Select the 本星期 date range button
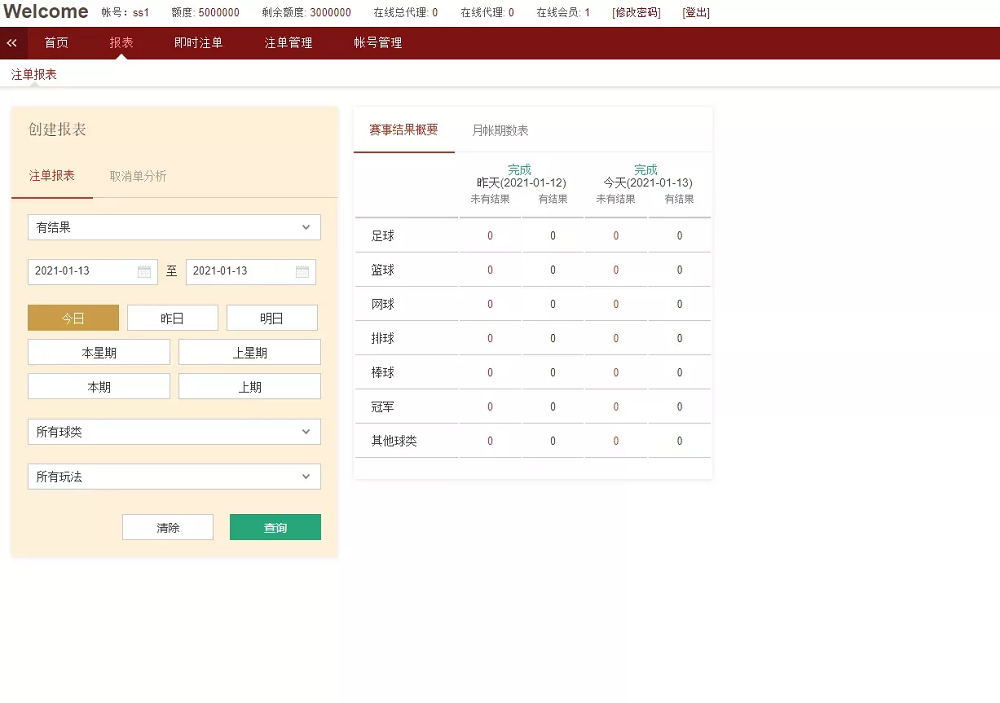Viewport: 1000px width, 703px height. click(x=98, y=351)
